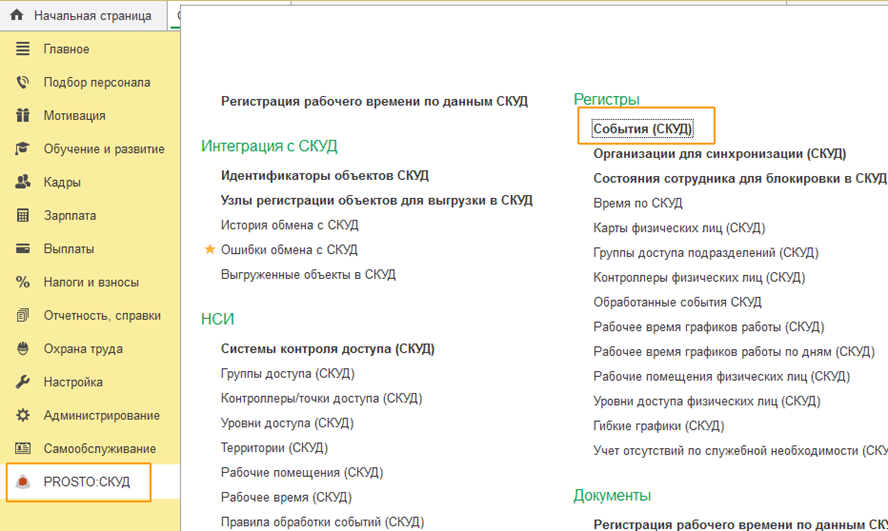The height and width of the screenshot is (531, 888).
Task: Click the wrench icon for Настройка
Action: [x=23, y=382]
